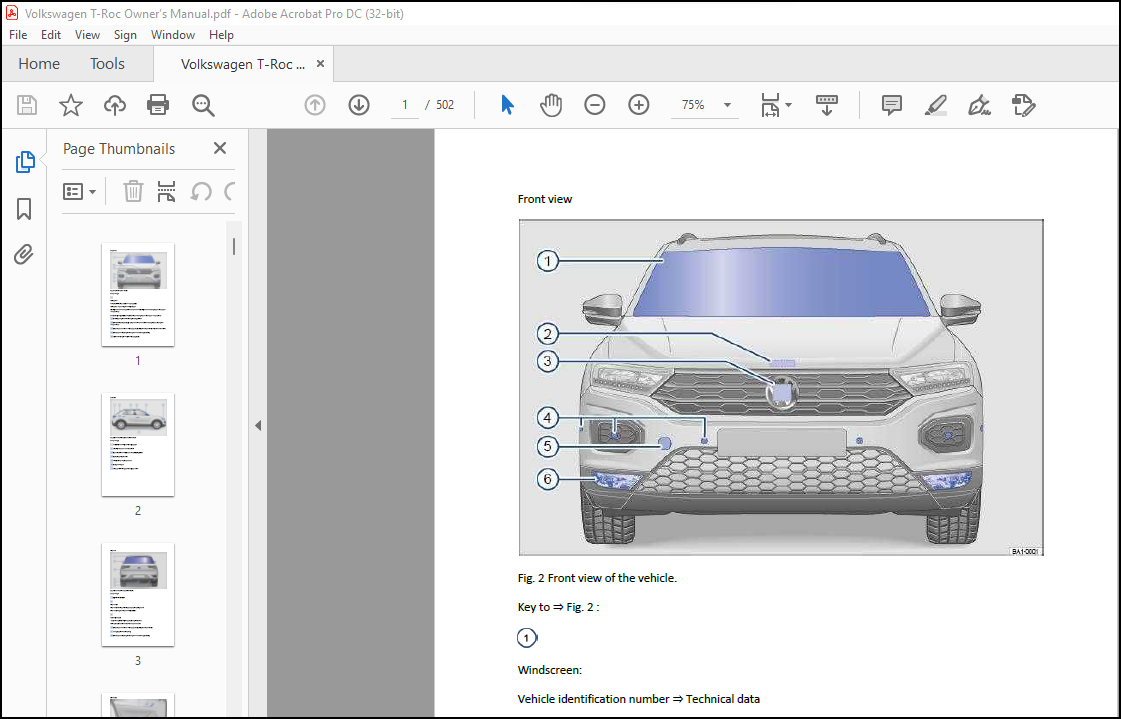The height and width of the screenshot is (719, 1121).
Task: Select page 3 thumbnail
Action: [x=138, y=595]
